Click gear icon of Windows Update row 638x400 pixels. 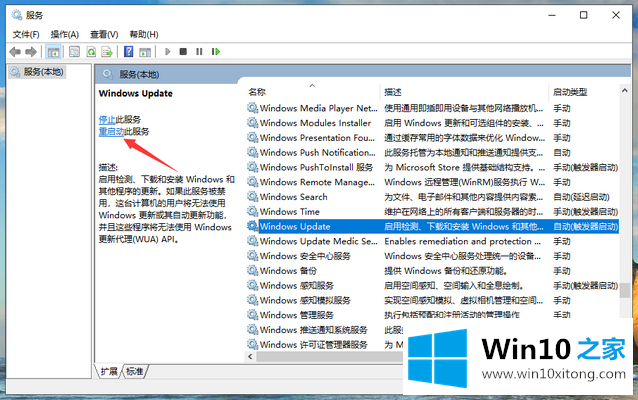[253, 226]
